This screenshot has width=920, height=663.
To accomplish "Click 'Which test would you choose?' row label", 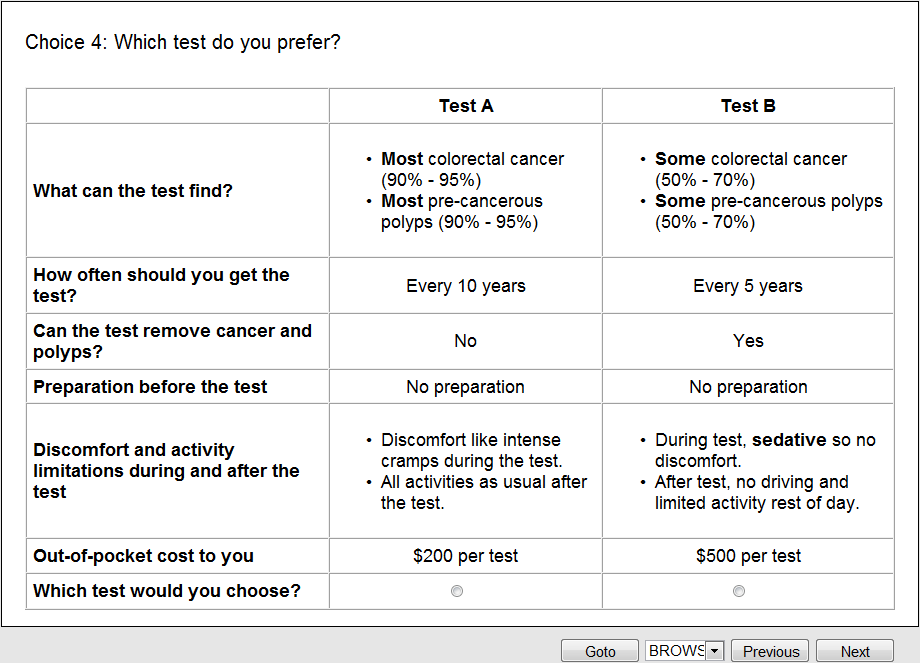I will [x=167, y=591].
